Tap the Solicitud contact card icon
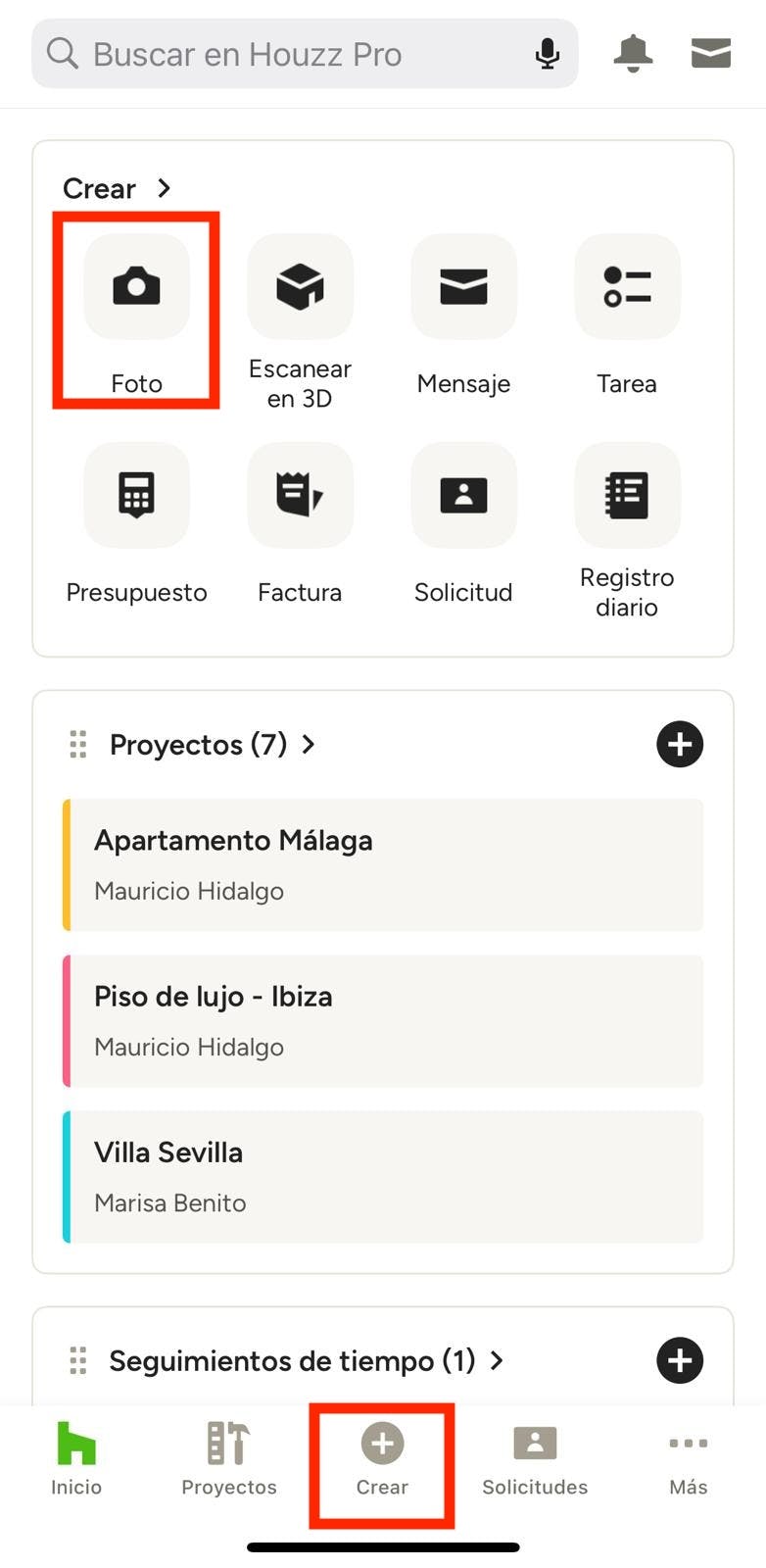The image size is (766, 1568). [x=463, y=495]
